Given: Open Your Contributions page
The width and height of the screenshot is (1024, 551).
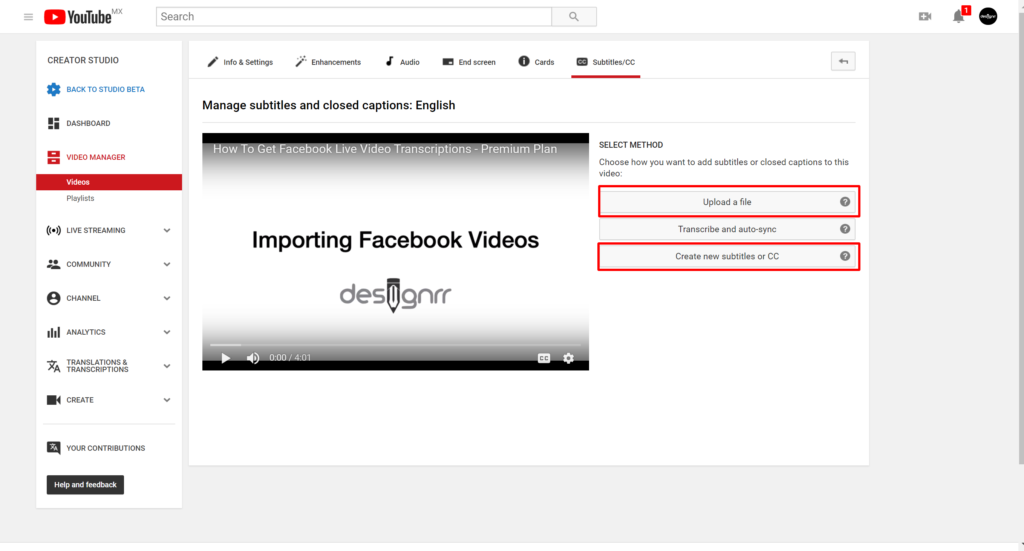Looking at the screenshot, I should coord(105,448).
